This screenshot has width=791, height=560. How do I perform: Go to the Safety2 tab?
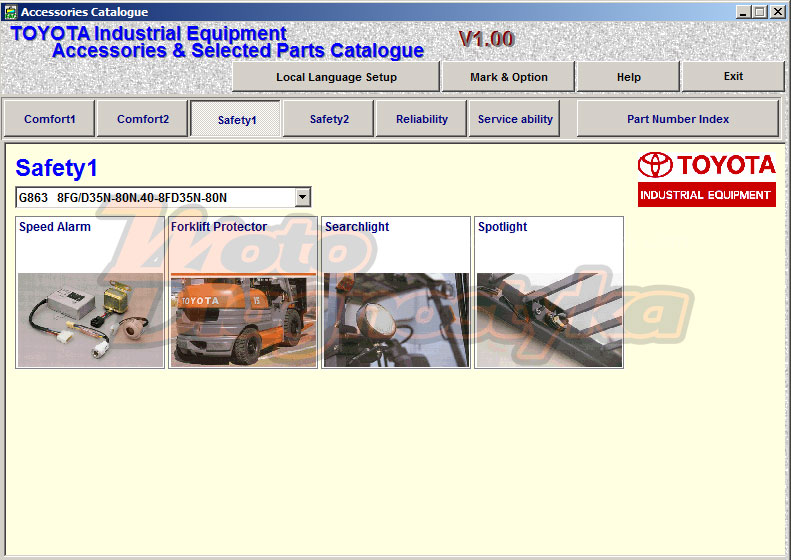(x=329, y=119)
